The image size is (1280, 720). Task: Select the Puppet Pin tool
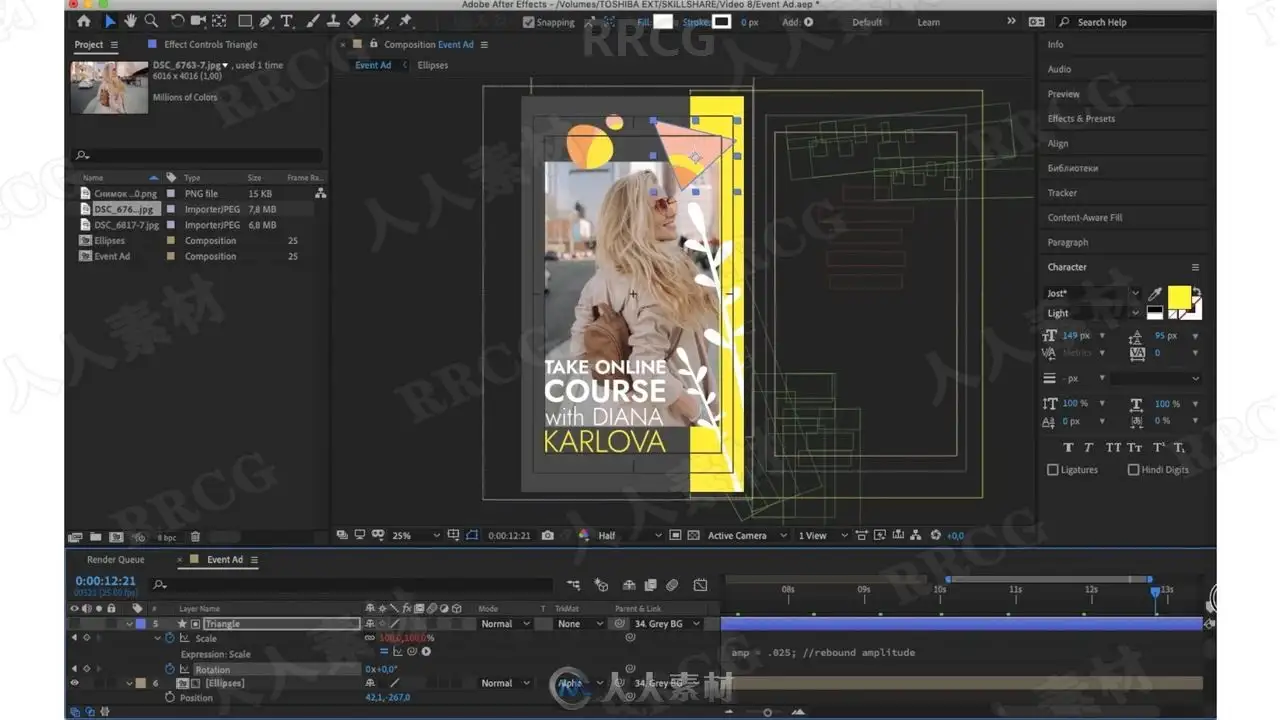[x=405, y=21]
